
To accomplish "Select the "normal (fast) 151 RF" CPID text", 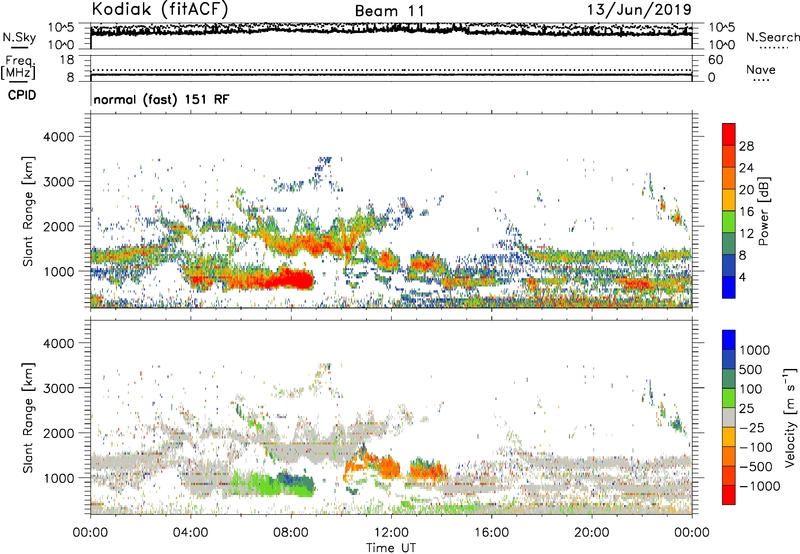I will click(x=161, y=99).
